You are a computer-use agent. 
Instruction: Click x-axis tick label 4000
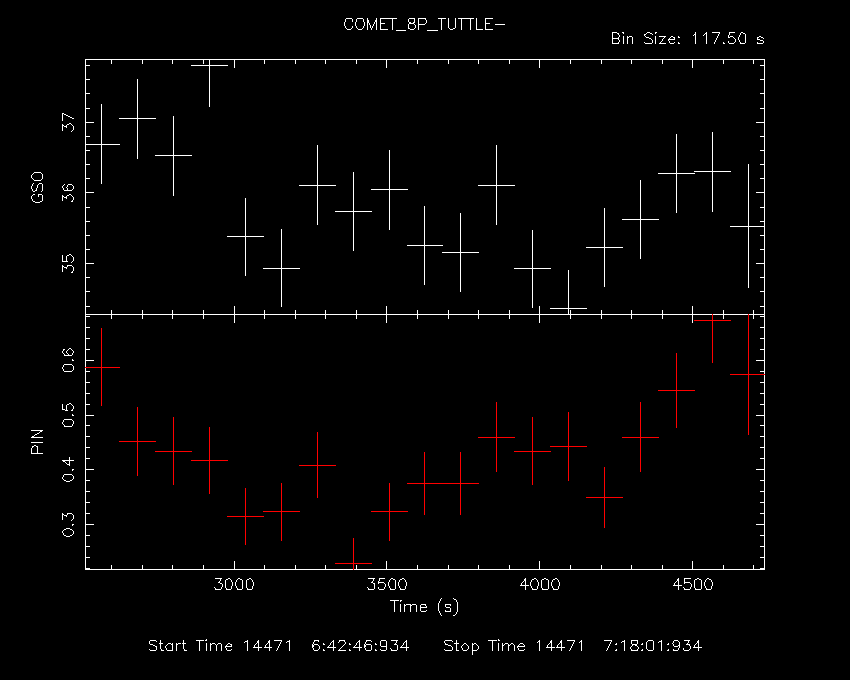[x=539, y=585]
